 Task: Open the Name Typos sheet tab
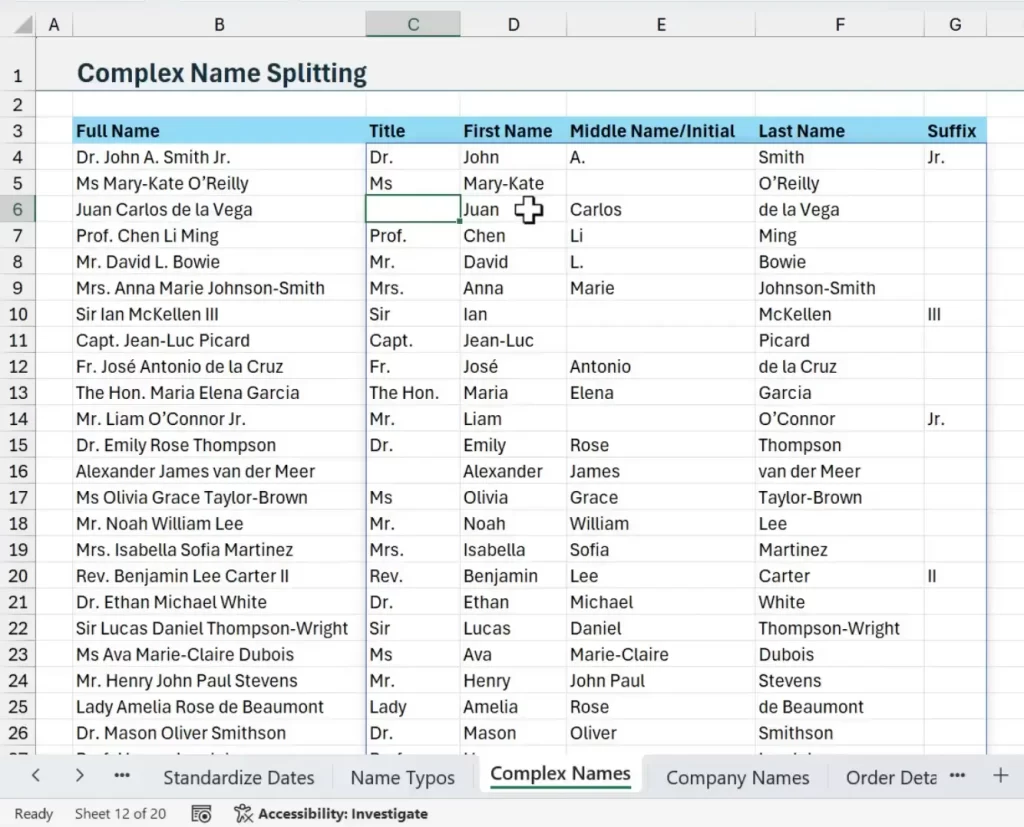tap(402, 777)
